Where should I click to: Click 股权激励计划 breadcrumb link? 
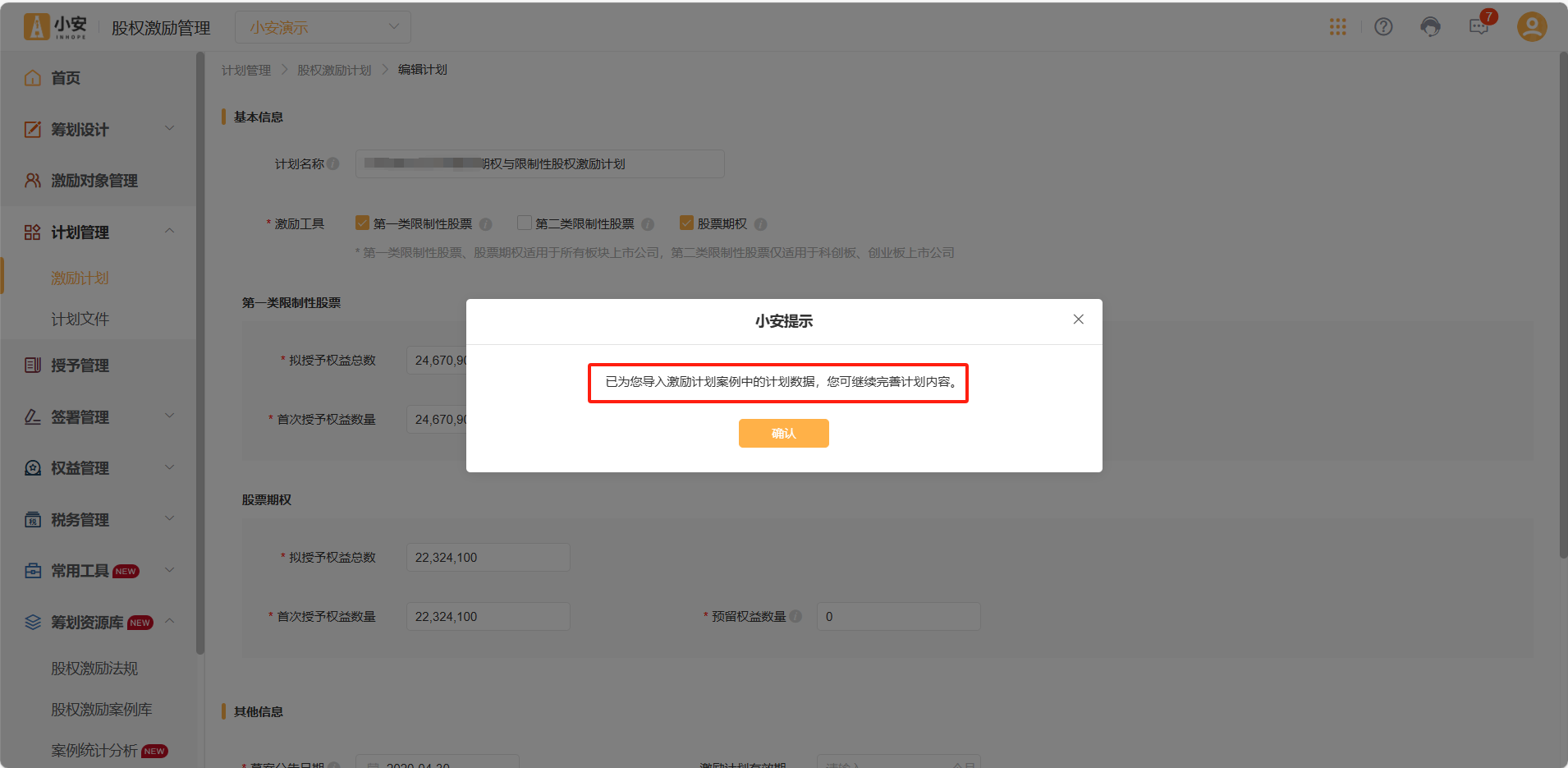click(334, 70)
